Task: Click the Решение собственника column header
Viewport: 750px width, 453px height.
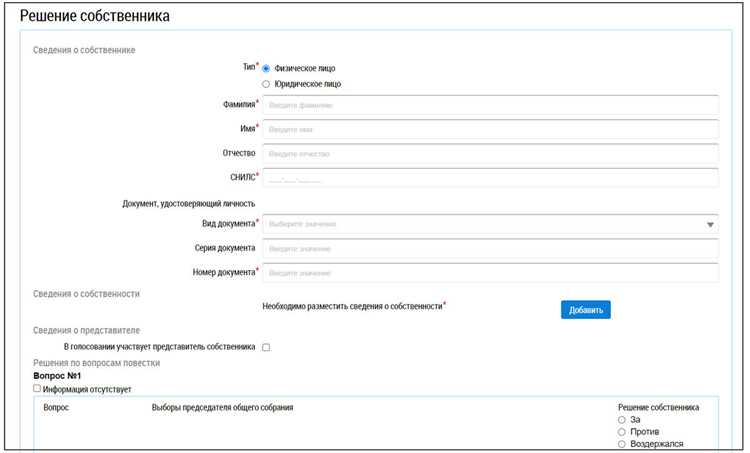Action: pyautogui.click(x=659, y=408)
